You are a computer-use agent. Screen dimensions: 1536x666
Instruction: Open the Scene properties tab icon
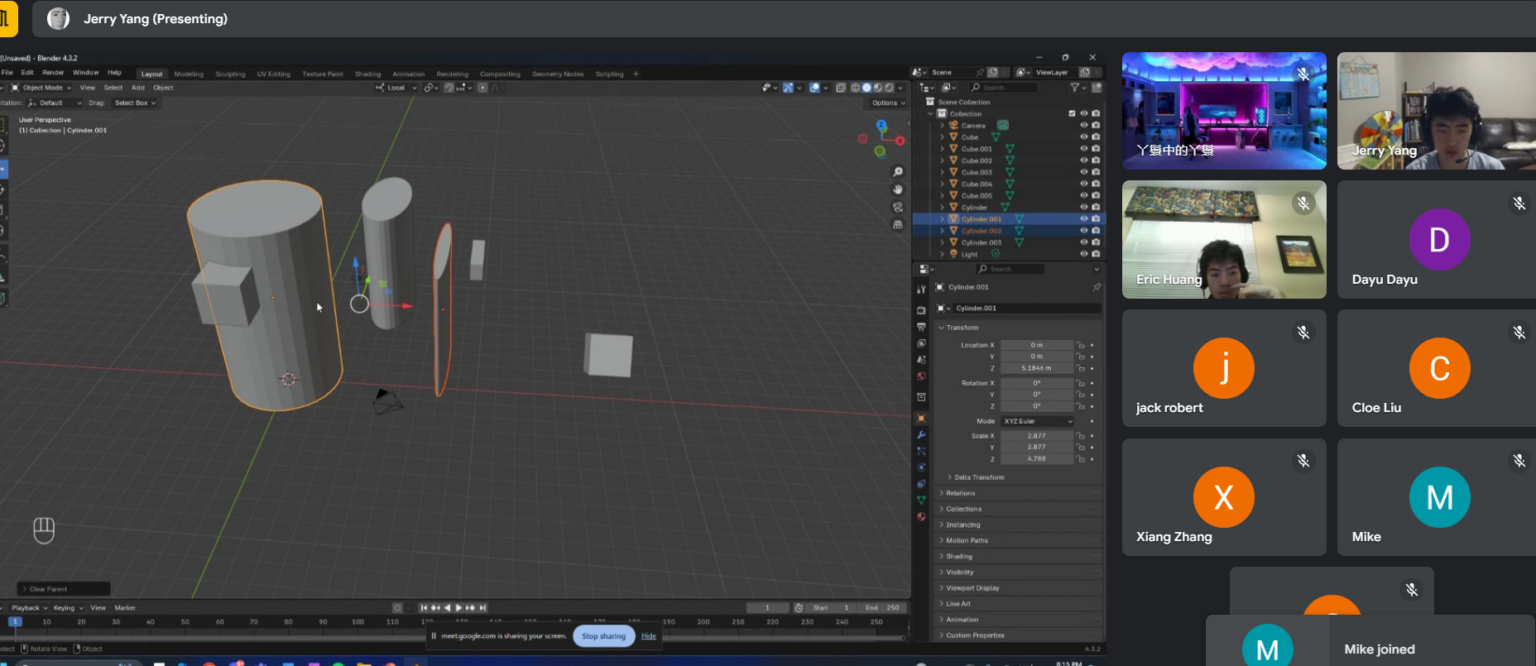coord(921,359)
